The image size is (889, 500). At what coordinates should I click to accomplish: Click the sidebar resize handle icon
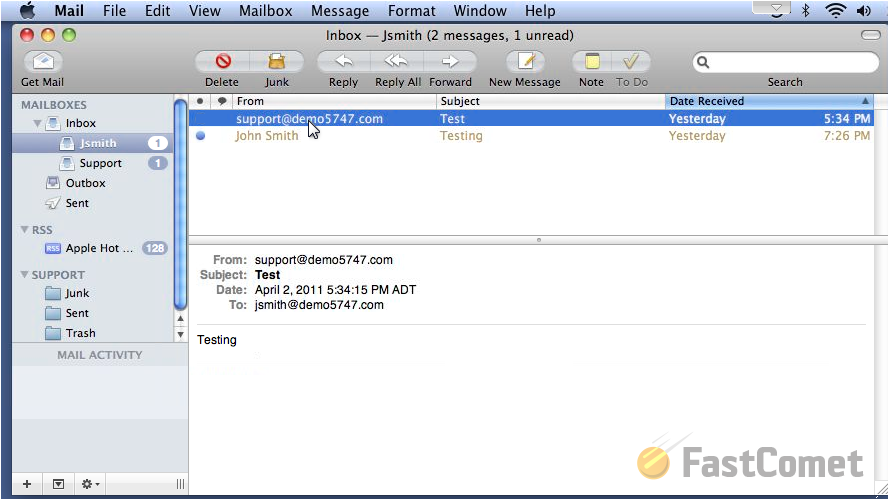pos(180,484)
